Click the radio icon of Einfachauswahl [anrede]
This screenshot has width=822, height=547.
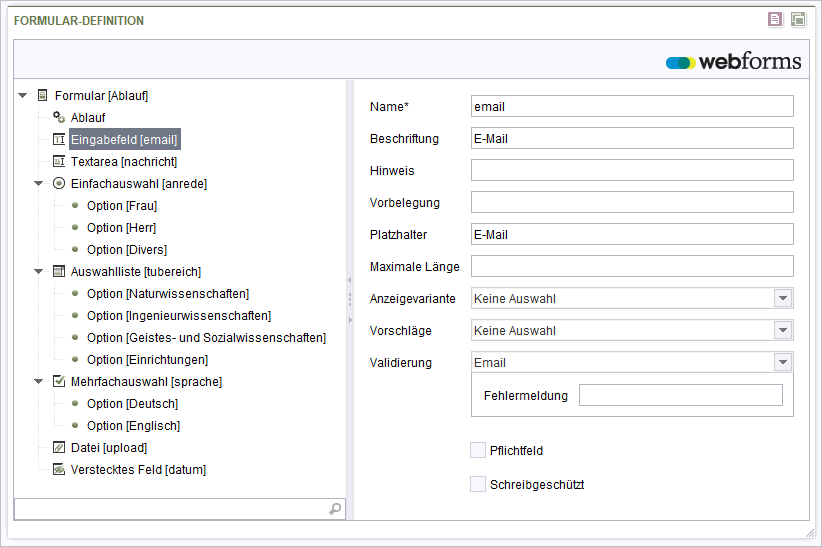point(59,183)
